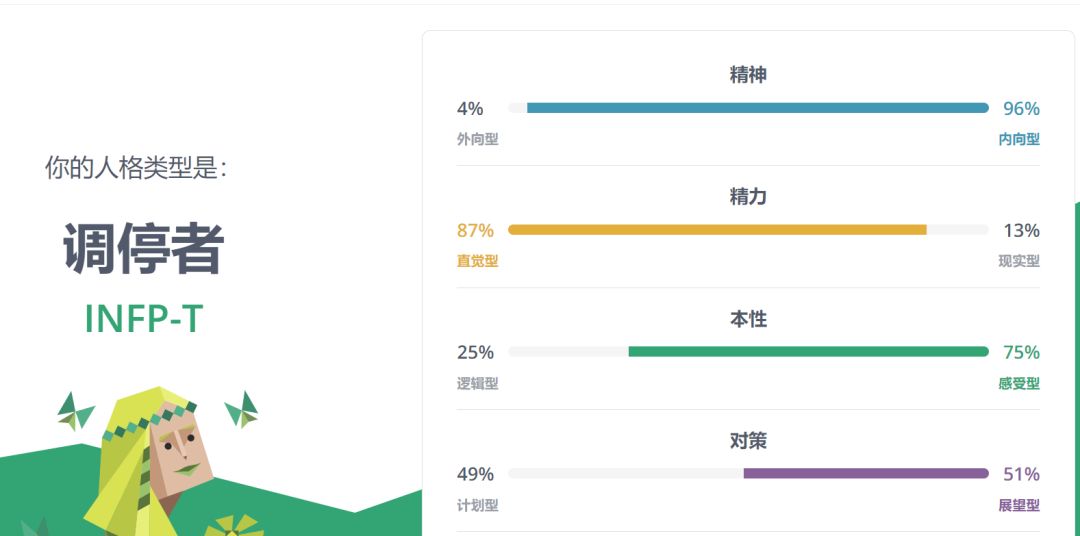The width and height of the screenshot is (1080, 536).
Task: Select the 精神 section heading
Action: (748, 74)
